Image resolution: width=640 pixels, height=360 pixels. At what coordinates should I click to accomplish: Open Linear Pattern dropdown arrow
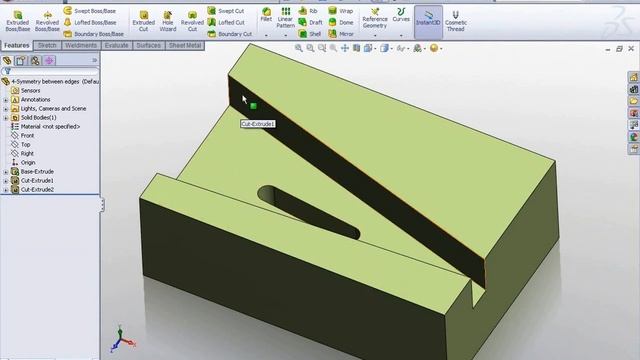coord(285,36)
